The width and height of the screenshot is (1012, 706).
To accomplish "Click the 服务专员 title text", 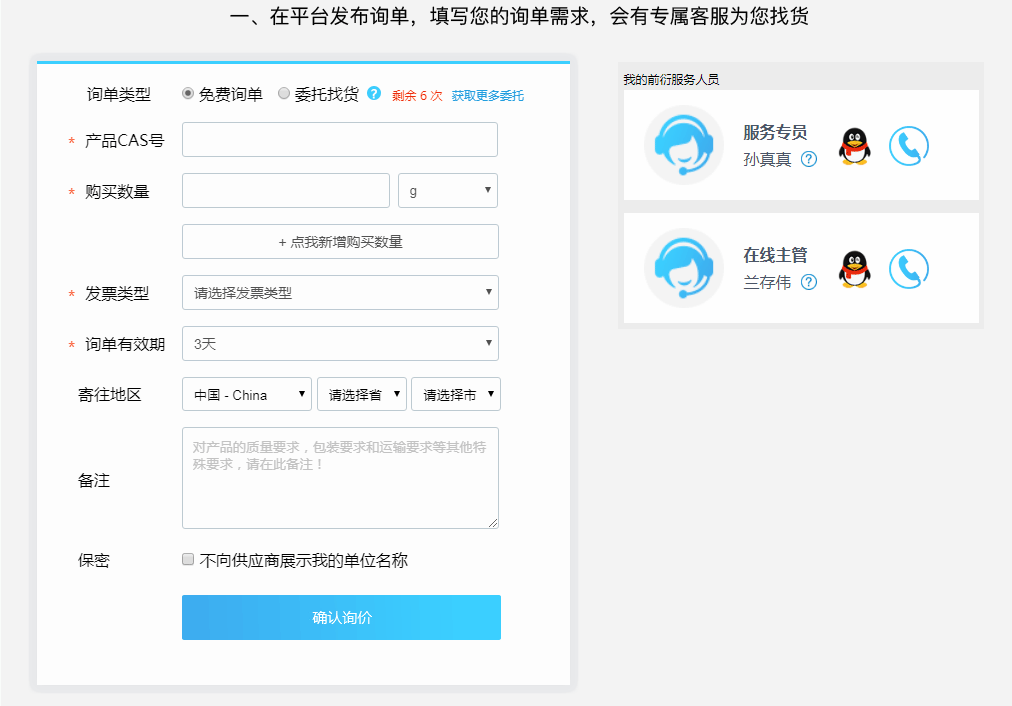I will (x=774, y=132).
